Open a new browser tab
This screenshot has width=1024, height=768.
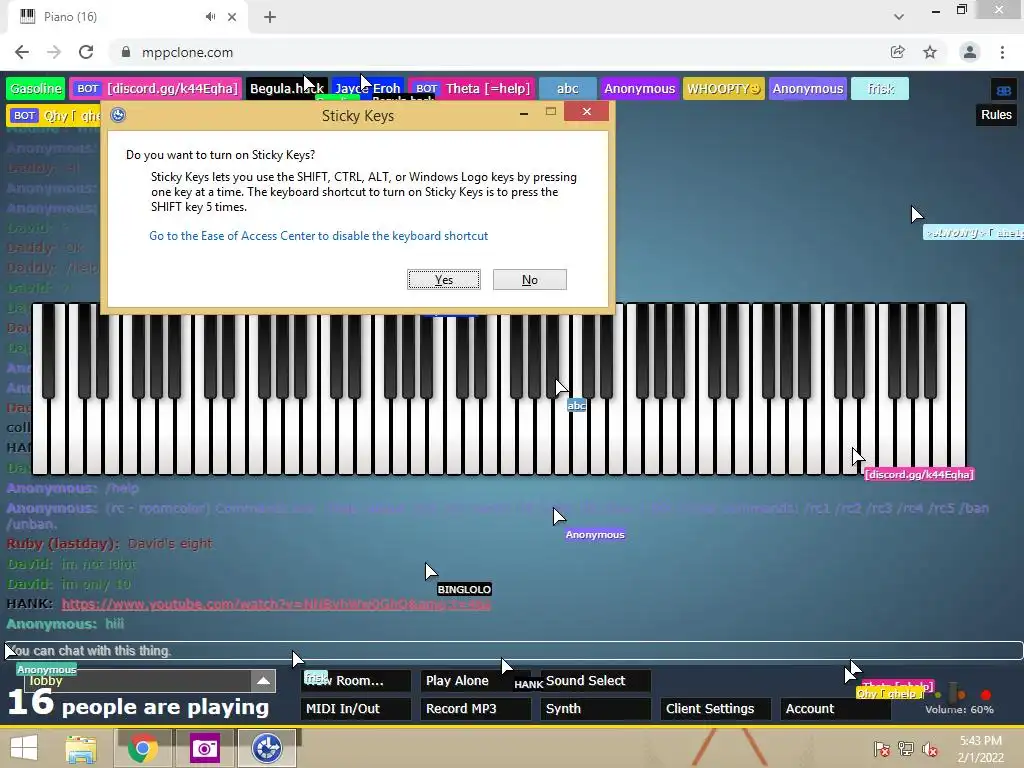(270, 17)
